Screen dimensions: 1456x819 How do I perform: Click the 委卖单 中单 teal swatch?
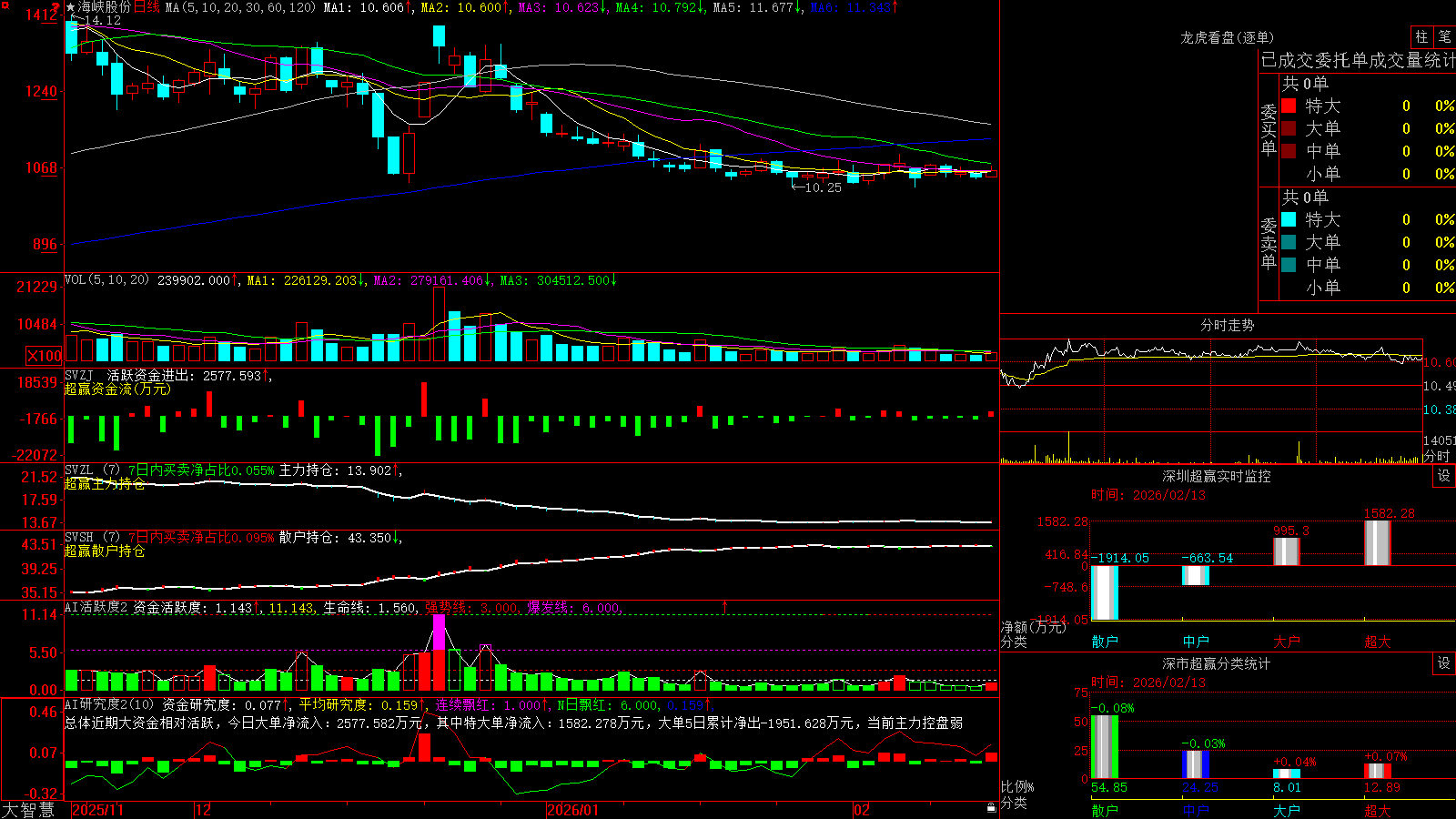1289,265
